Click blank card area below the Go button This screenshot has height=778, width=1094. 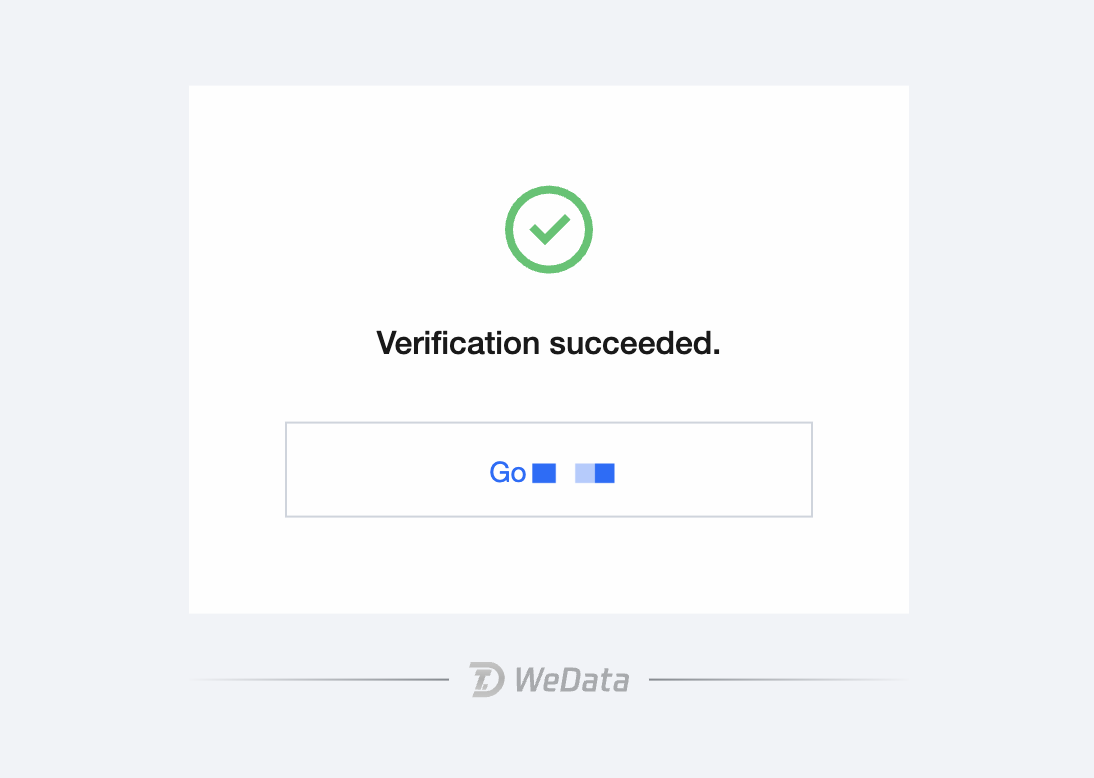549,565
